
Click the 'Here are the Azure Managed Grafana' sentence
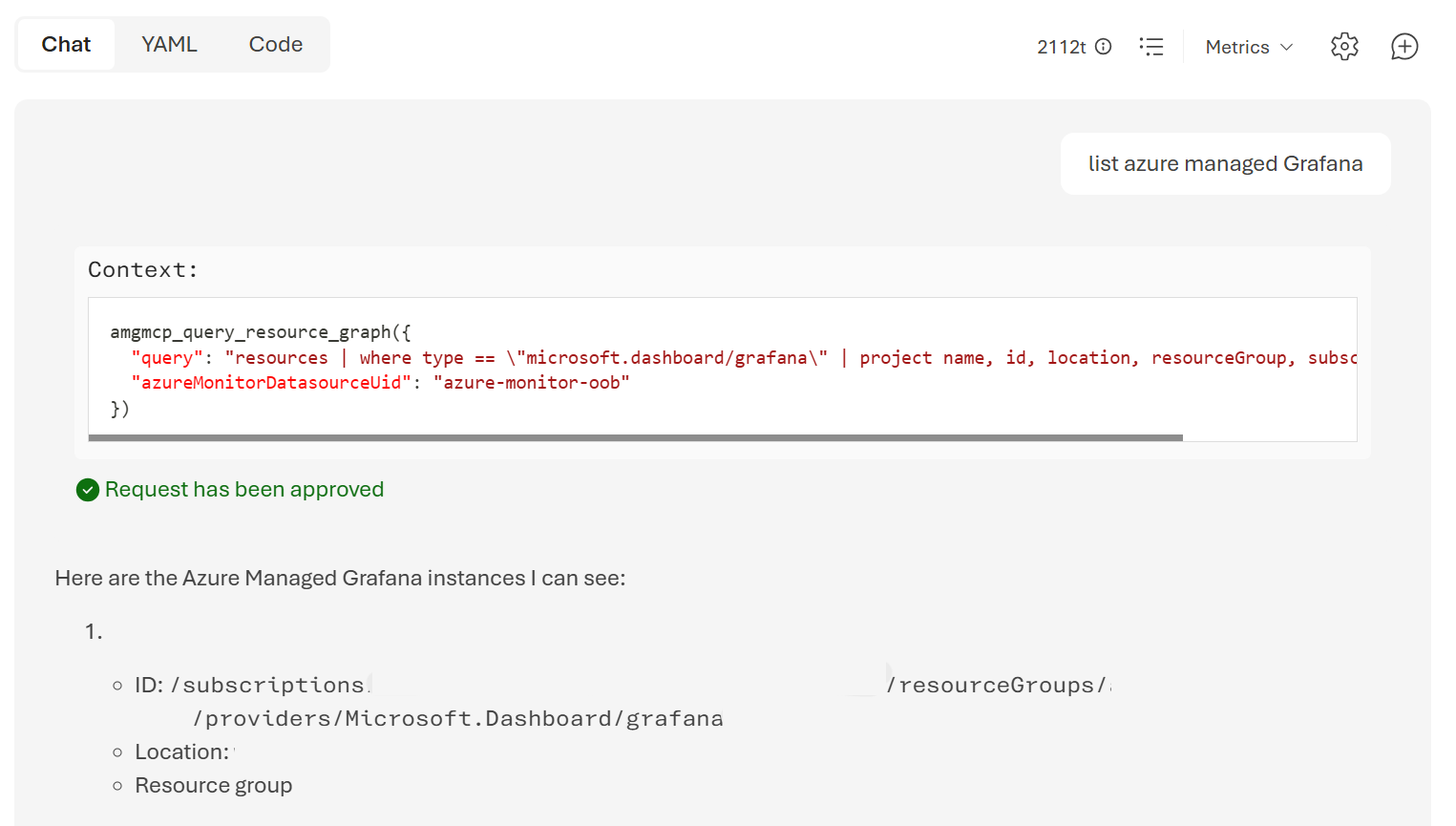tap(341, 579)
